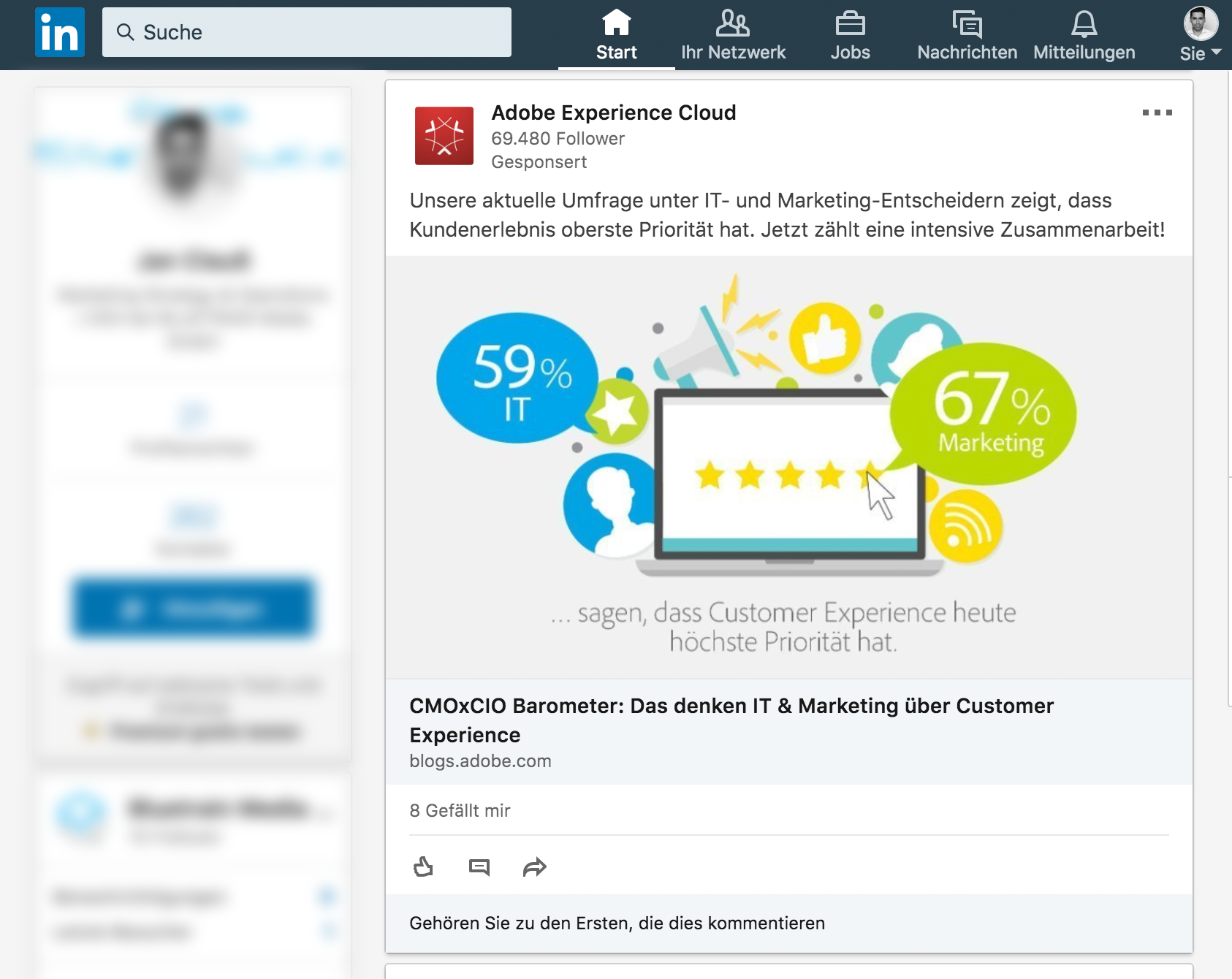Click Gehören Sie zu den Ersten comment prompt
This screenshot has height=979, width=1232.
(x=617, y=923)
